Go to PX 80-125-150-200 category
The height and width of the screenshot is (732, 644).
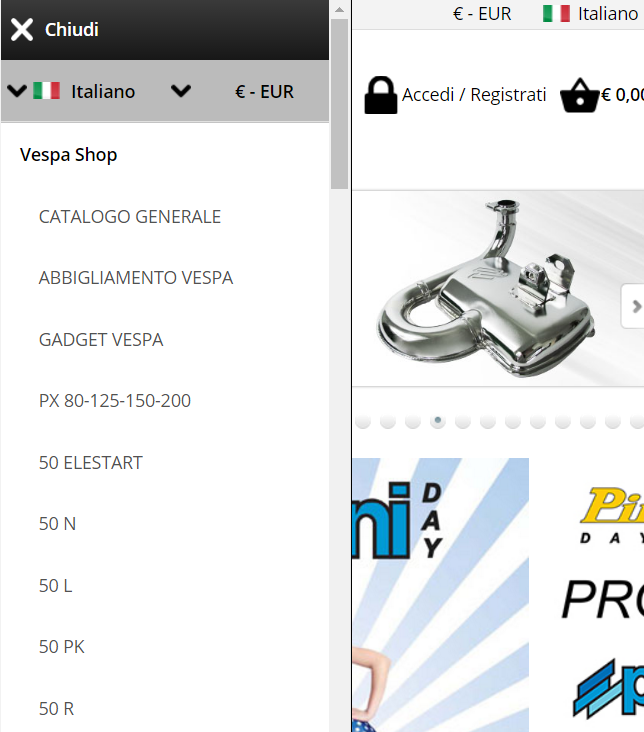115,401
